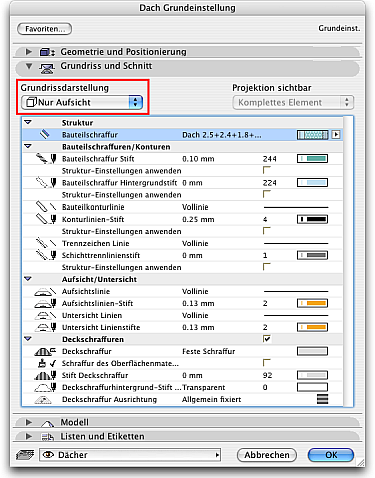Click the Allgemein fixiert value
This screenshot has width=375, height=478.
212,399
